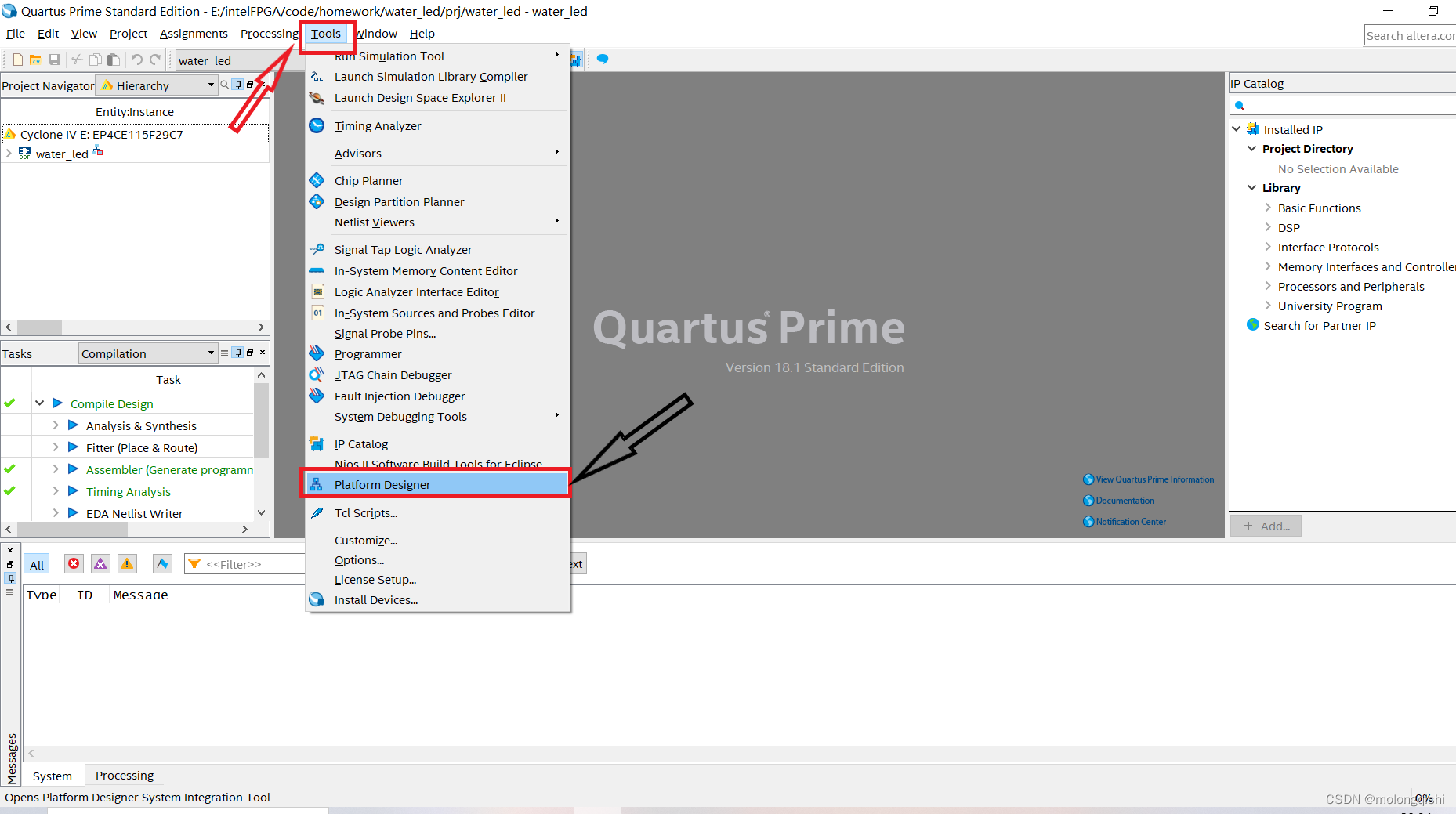
Task: Expand Interface Protocols category
Action: click(1268, 247)
